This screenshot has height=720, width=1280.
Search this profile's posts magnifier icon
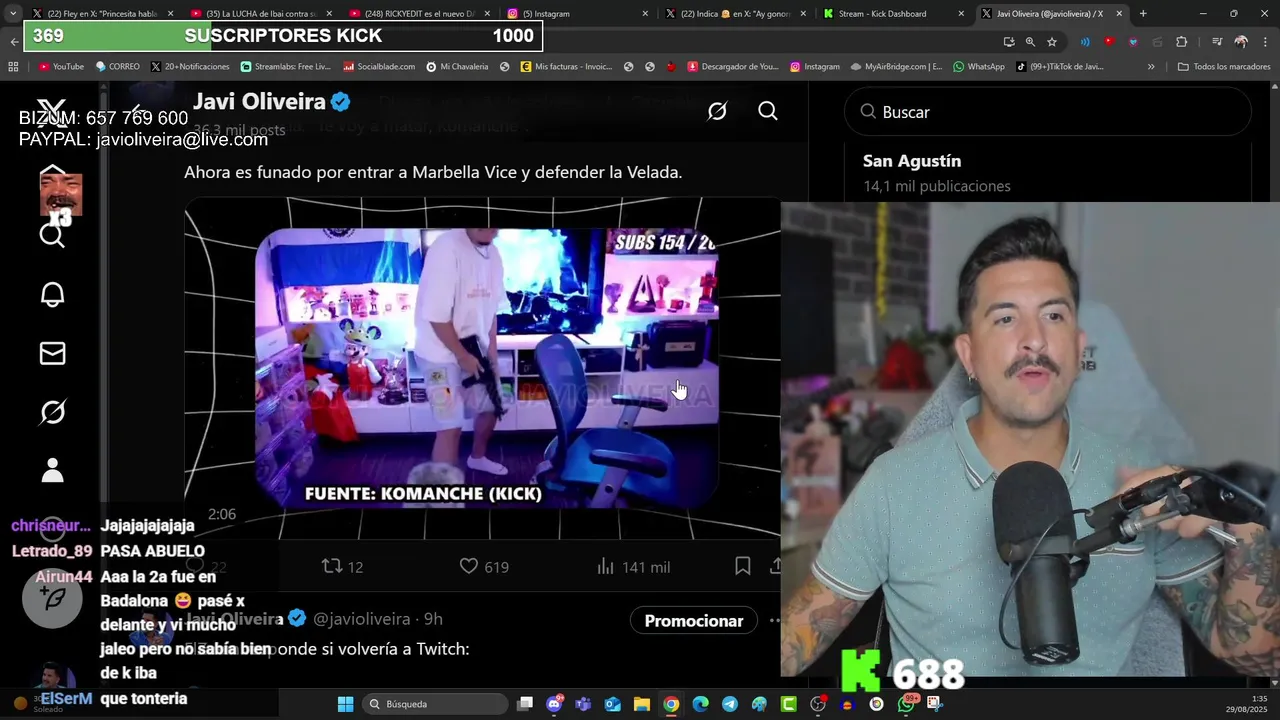click(768, 111)
